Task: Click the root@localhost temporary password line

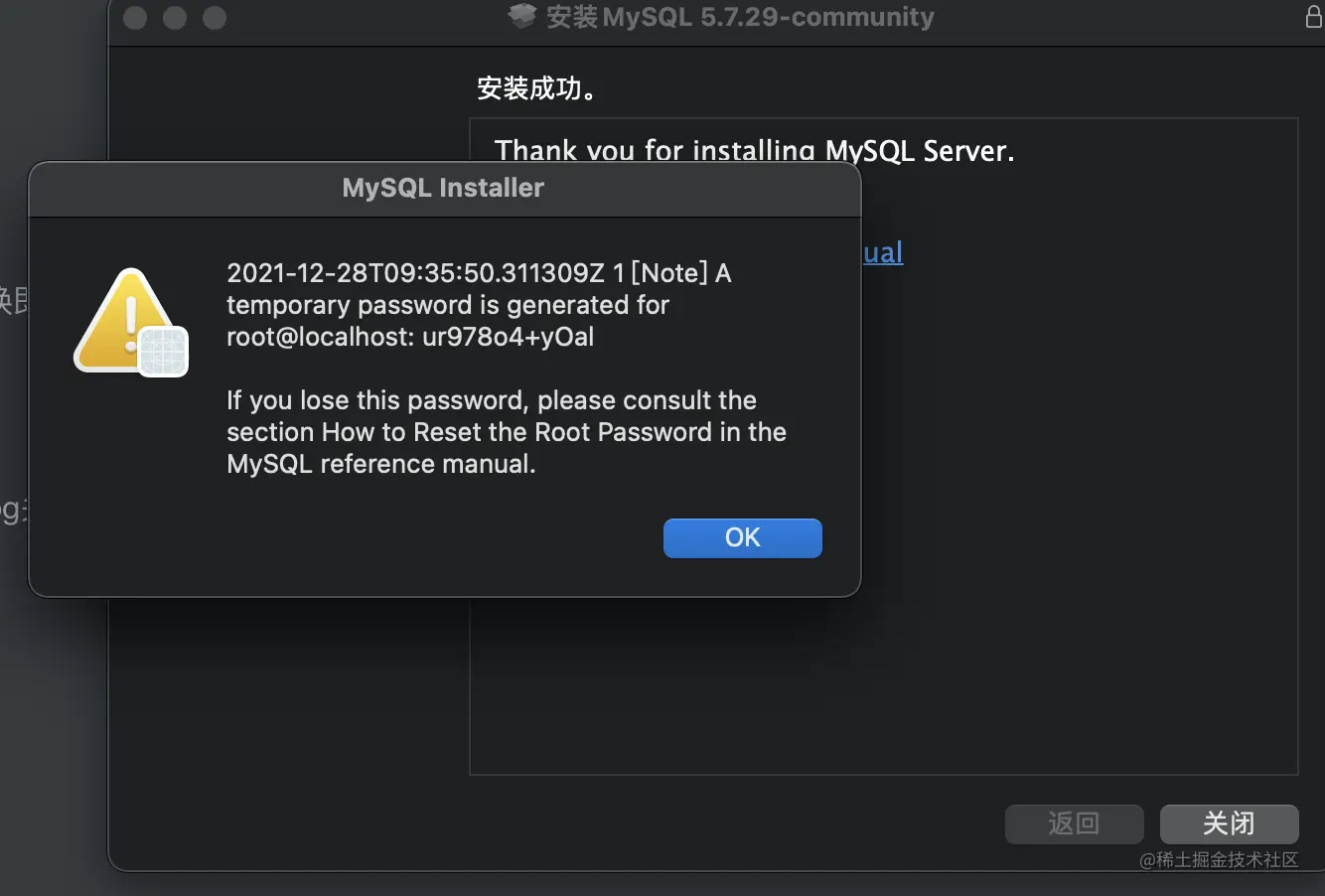Action: point(410,337)
